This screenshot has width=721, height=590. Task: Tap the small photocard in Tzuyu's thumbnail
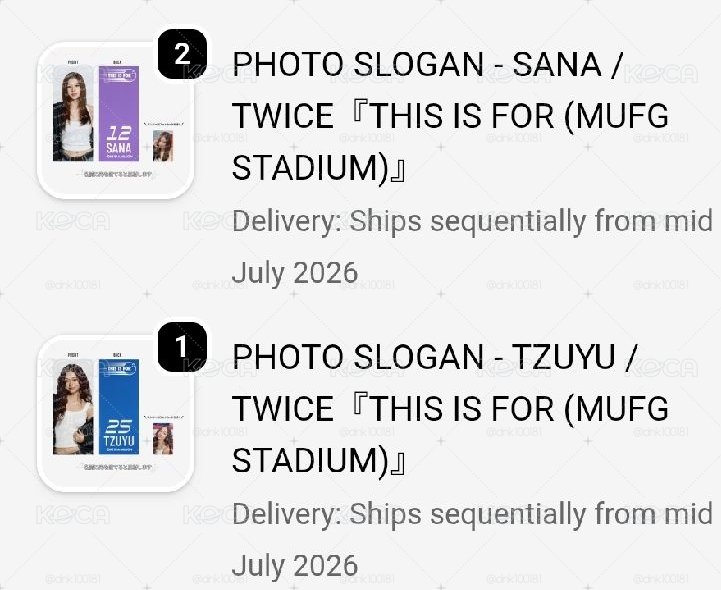click(163, 439)
